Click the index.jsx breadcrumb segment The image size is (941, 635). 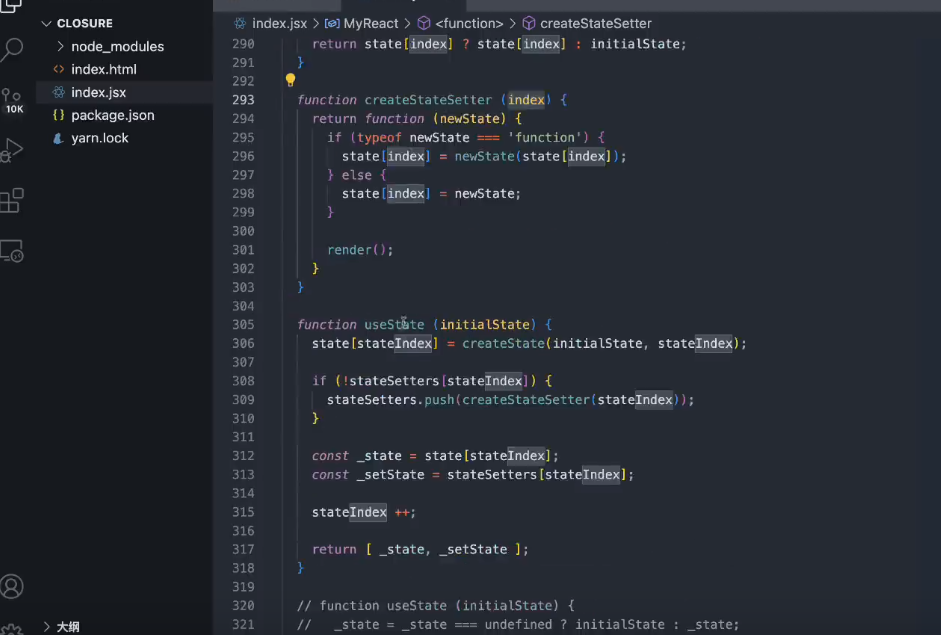tap(279, 23)
